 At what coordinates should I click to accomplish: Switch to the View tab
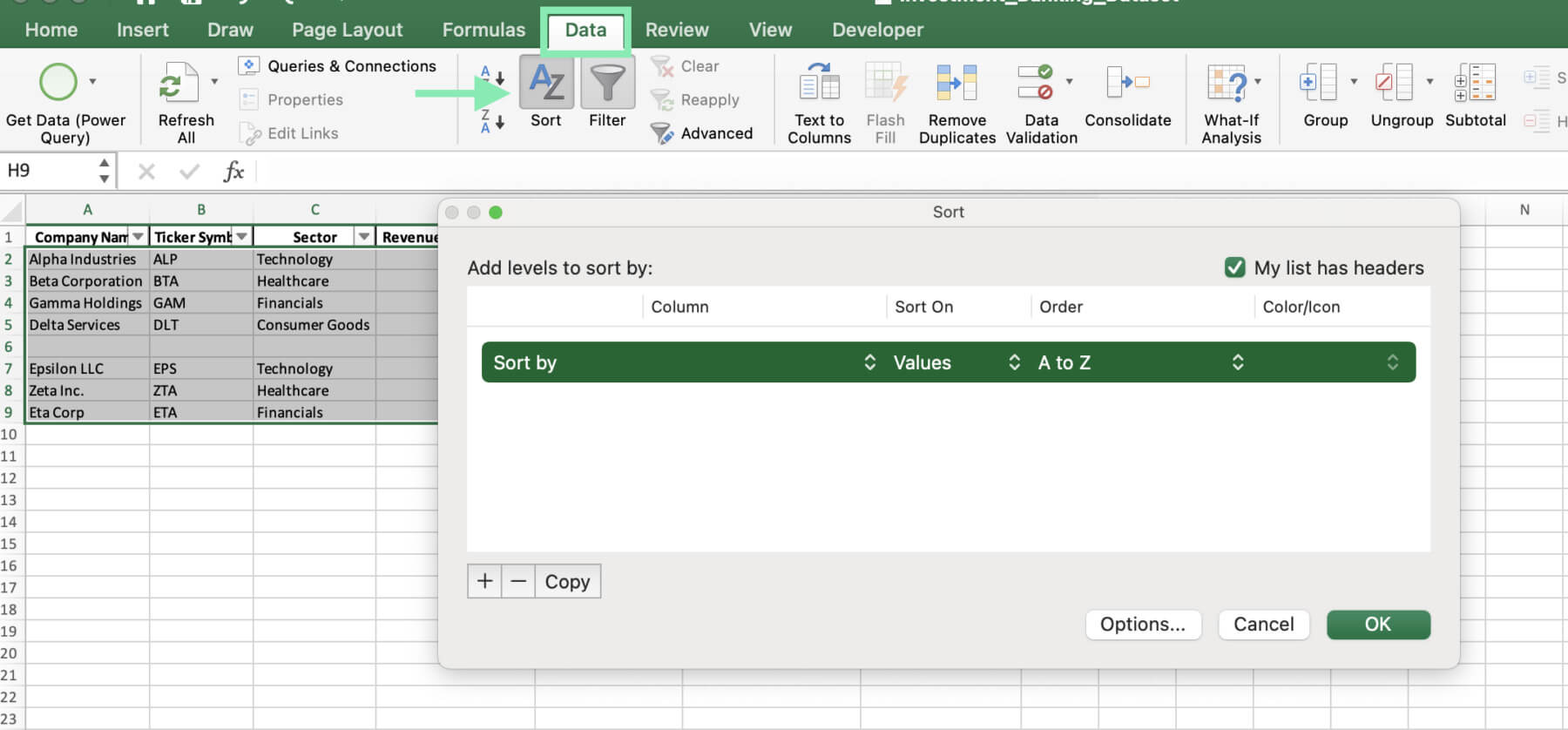[x=770, y=30]
